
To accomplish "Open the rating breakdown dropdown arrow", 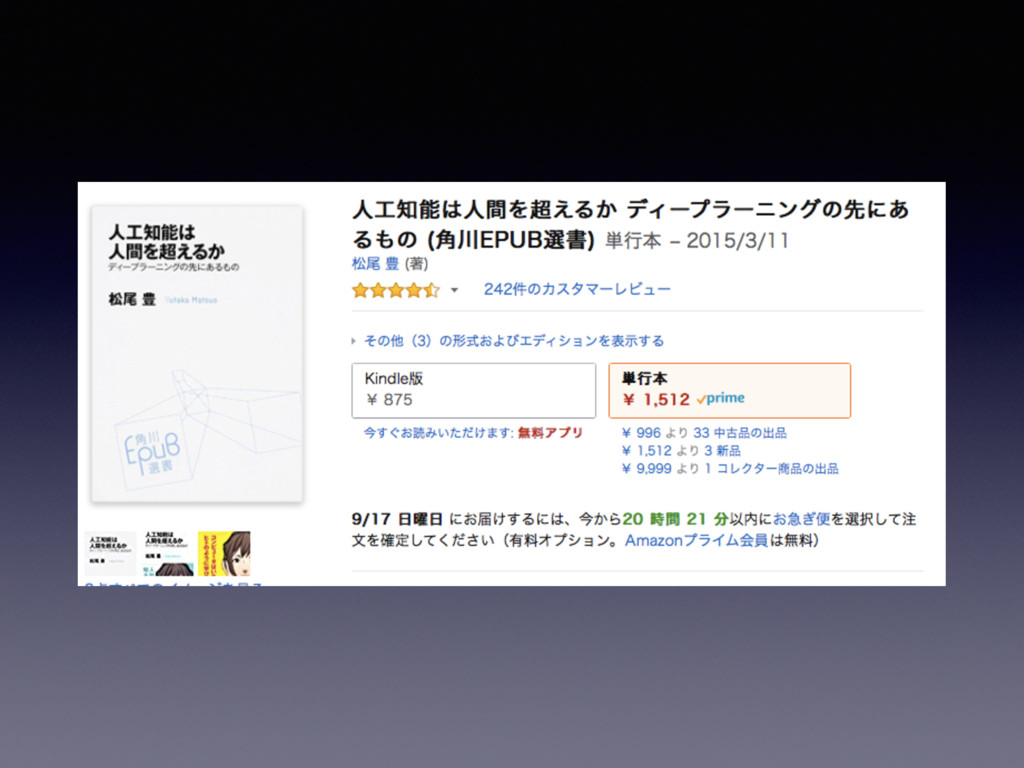I will coord(455,290).
